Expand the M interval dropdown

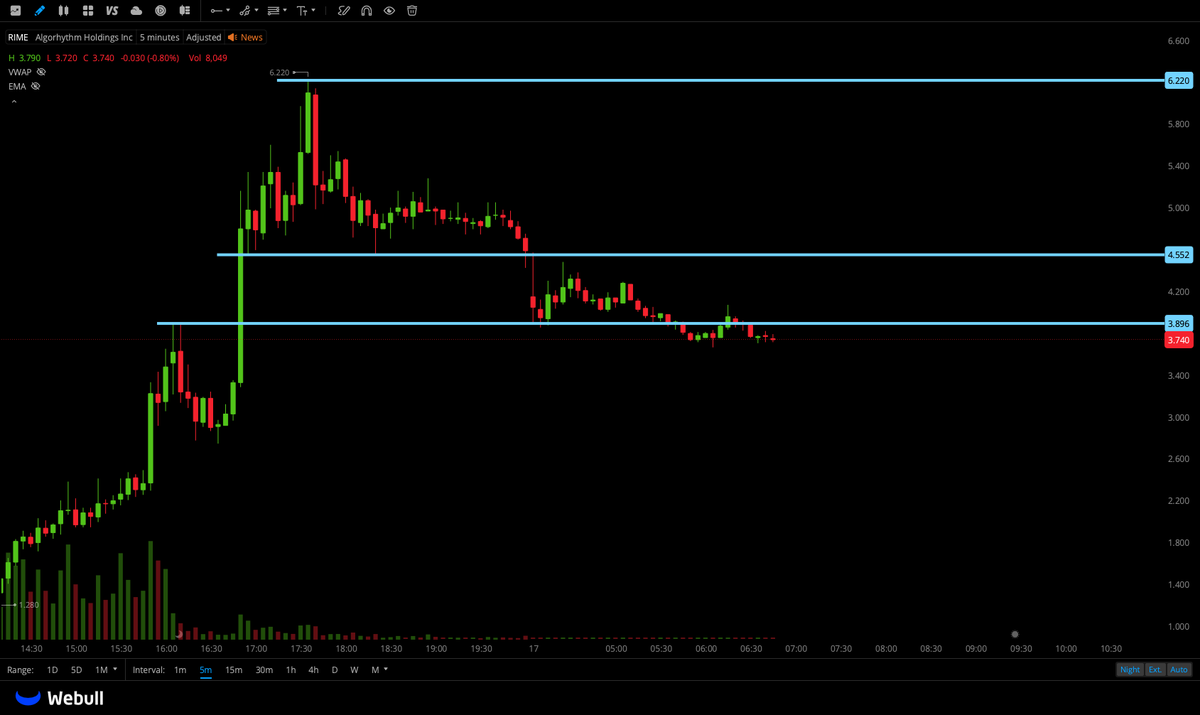(386, 669)
